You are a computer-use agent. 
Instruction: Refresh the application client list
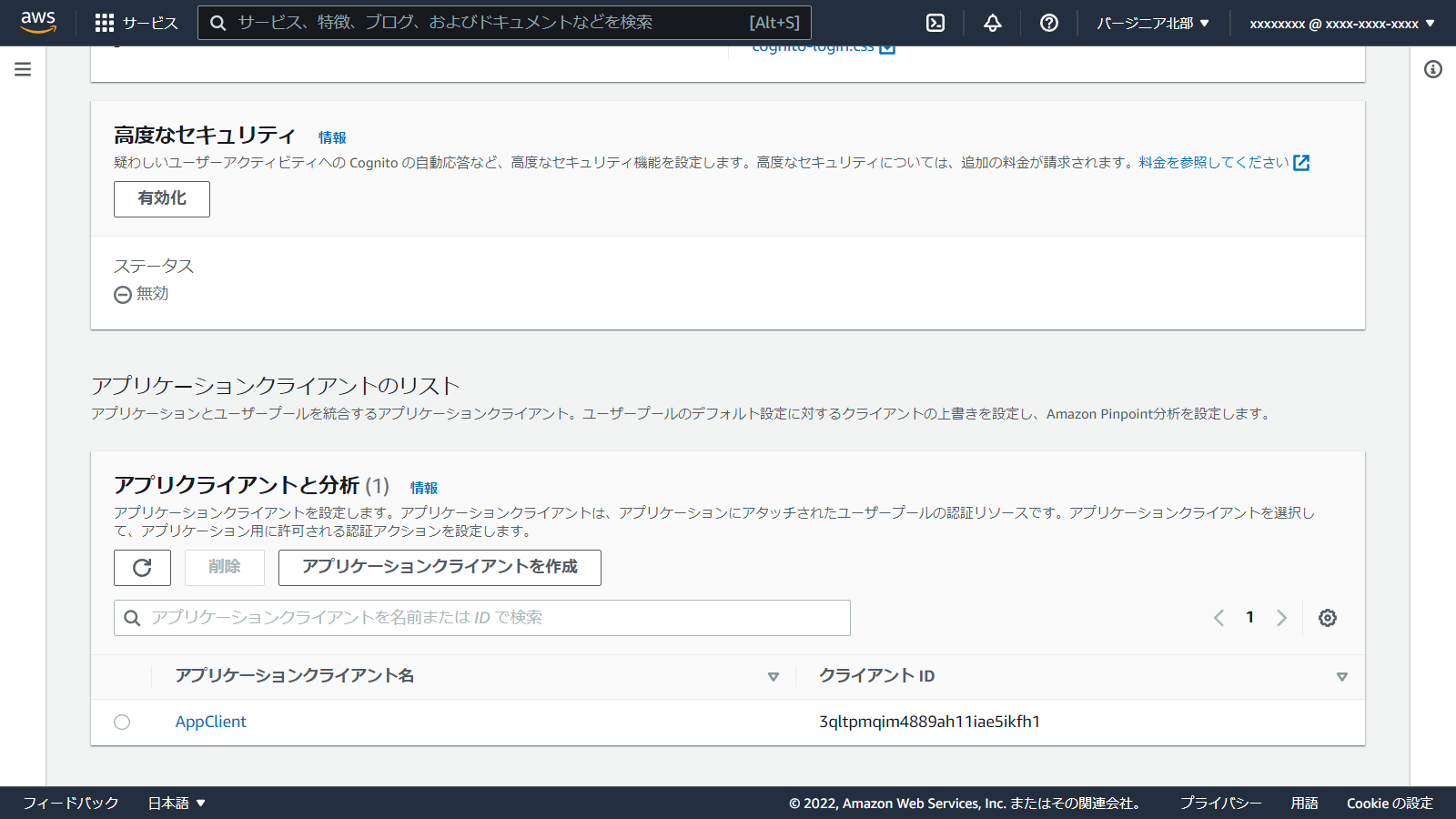click(x=142, y=568)
